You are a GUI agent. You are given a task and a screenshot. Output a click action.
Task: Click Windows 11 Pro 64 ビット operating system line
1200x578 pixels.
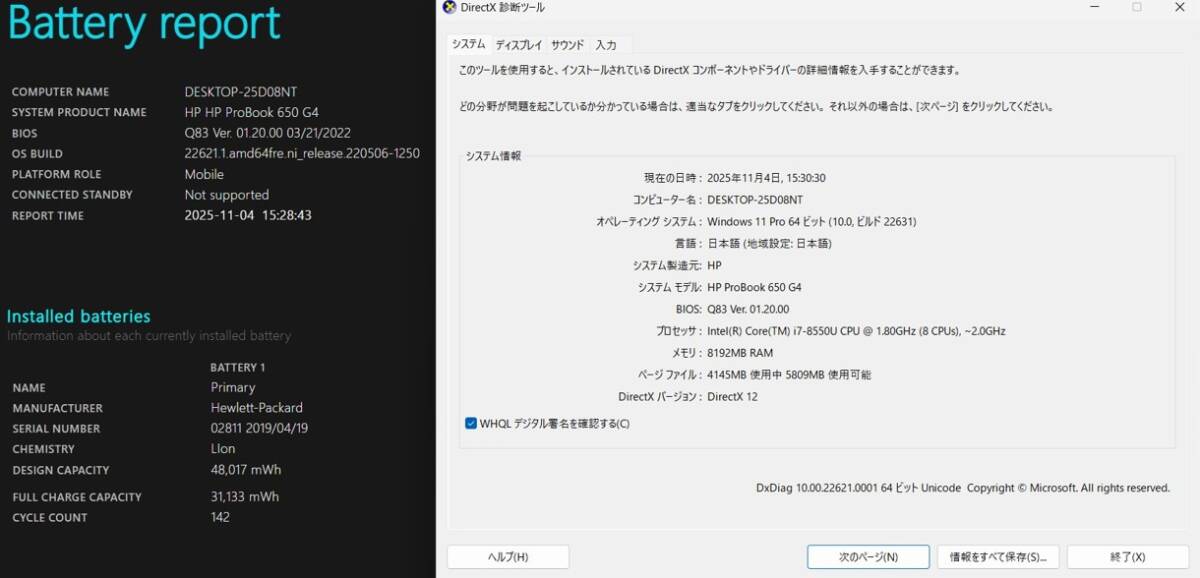(812, 222)
